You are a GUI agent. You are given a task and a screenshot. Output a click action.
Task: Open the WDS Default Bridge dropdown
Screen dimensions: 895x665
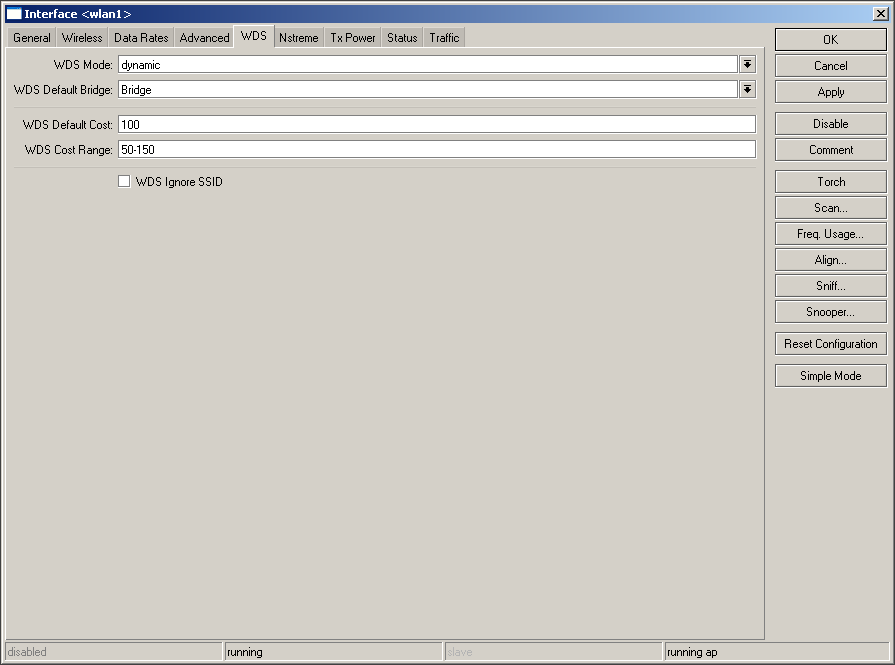(747, 90)
